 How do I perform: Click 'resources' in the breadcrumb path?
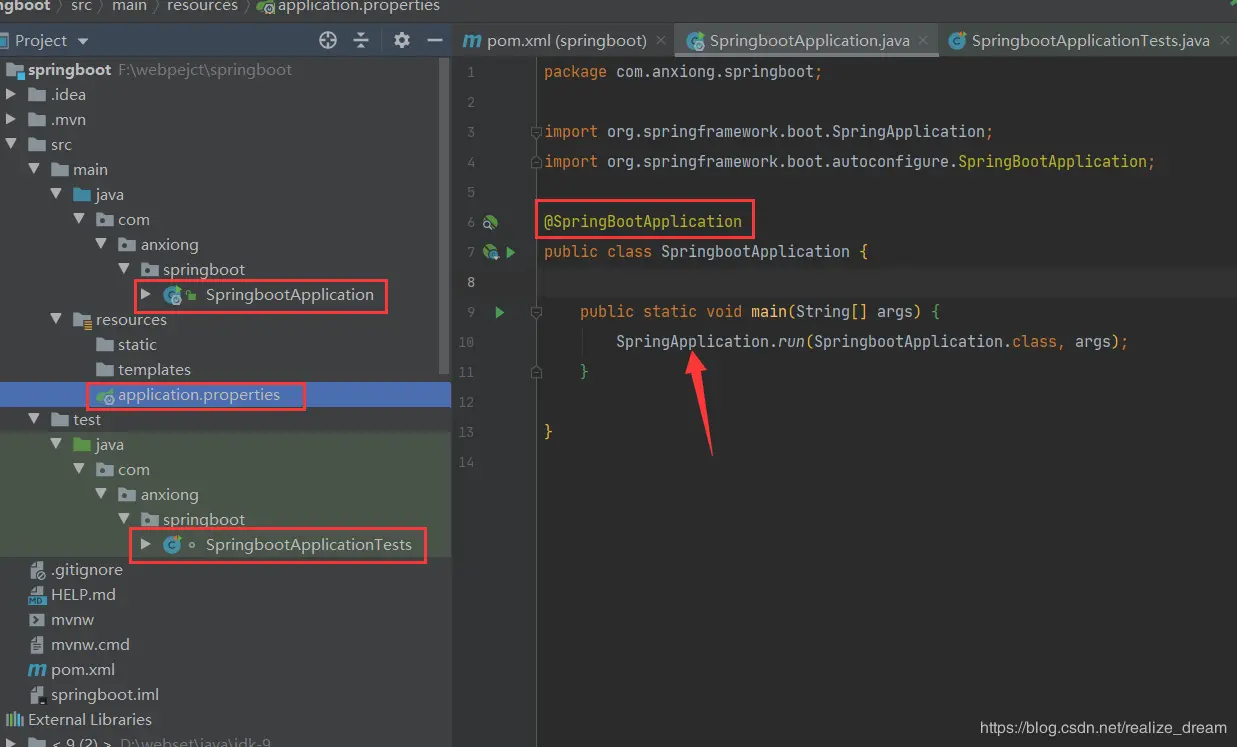pyautogui.click(x=204, y=6)
